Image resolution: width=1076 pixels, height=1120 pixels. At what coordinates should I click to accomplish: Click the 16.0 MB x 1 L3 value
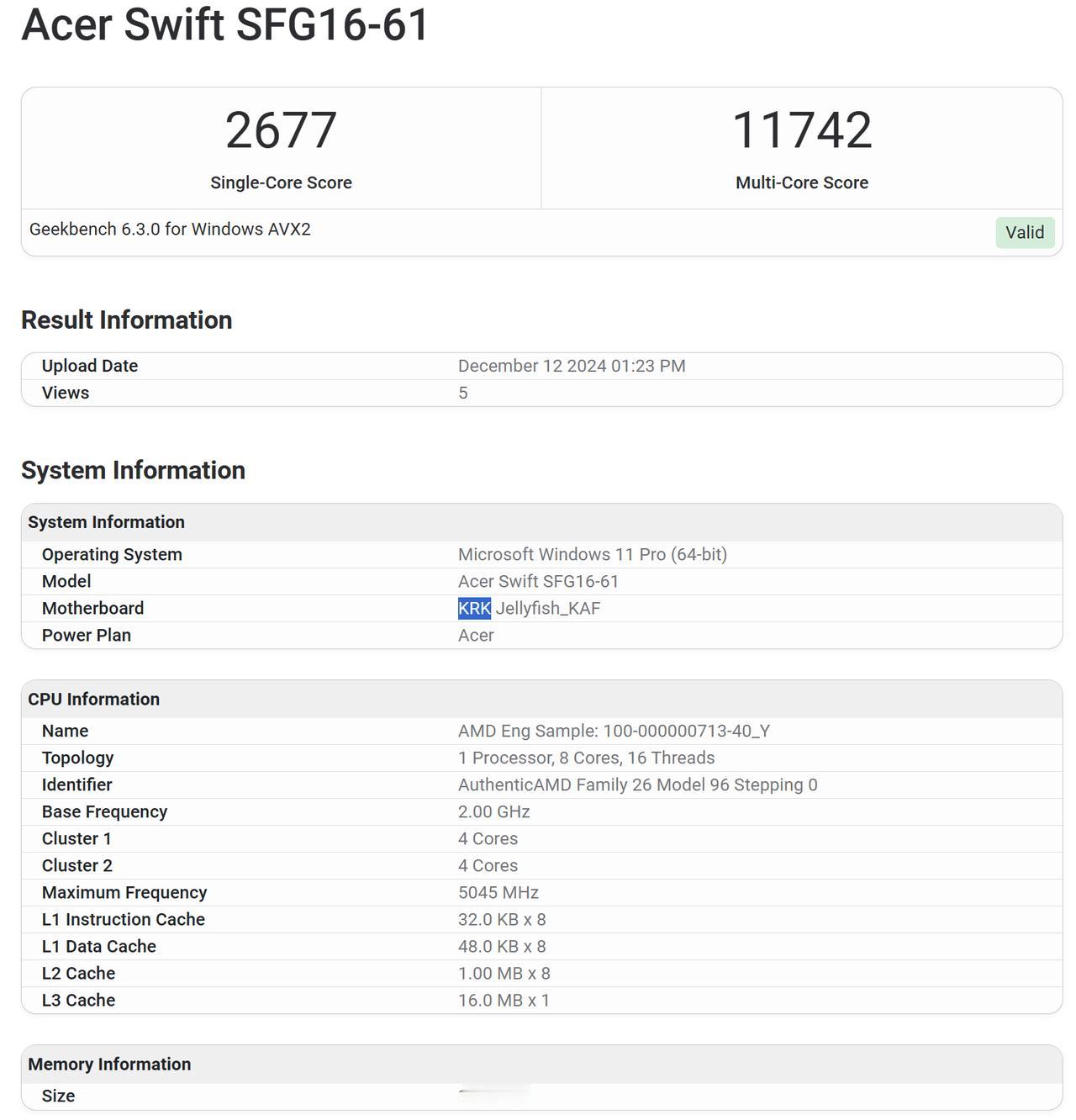pyautogui.click(x=504, y=1000)
